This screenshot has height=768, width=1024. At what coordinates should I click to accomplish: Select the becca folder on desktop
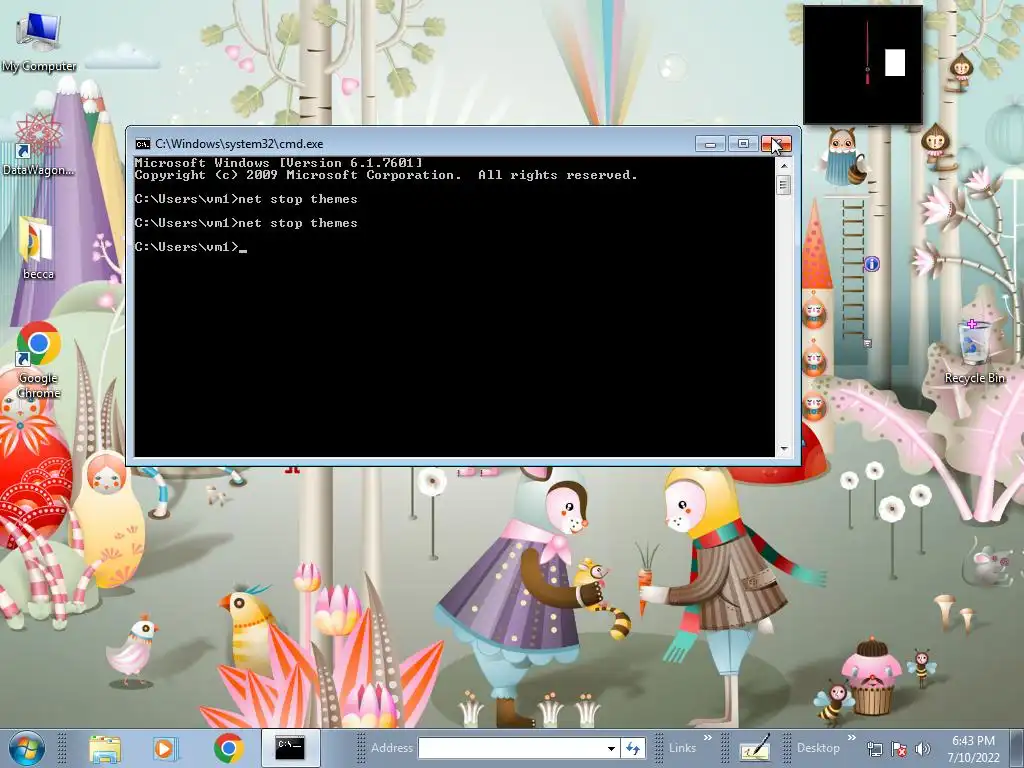coord(38,249)
